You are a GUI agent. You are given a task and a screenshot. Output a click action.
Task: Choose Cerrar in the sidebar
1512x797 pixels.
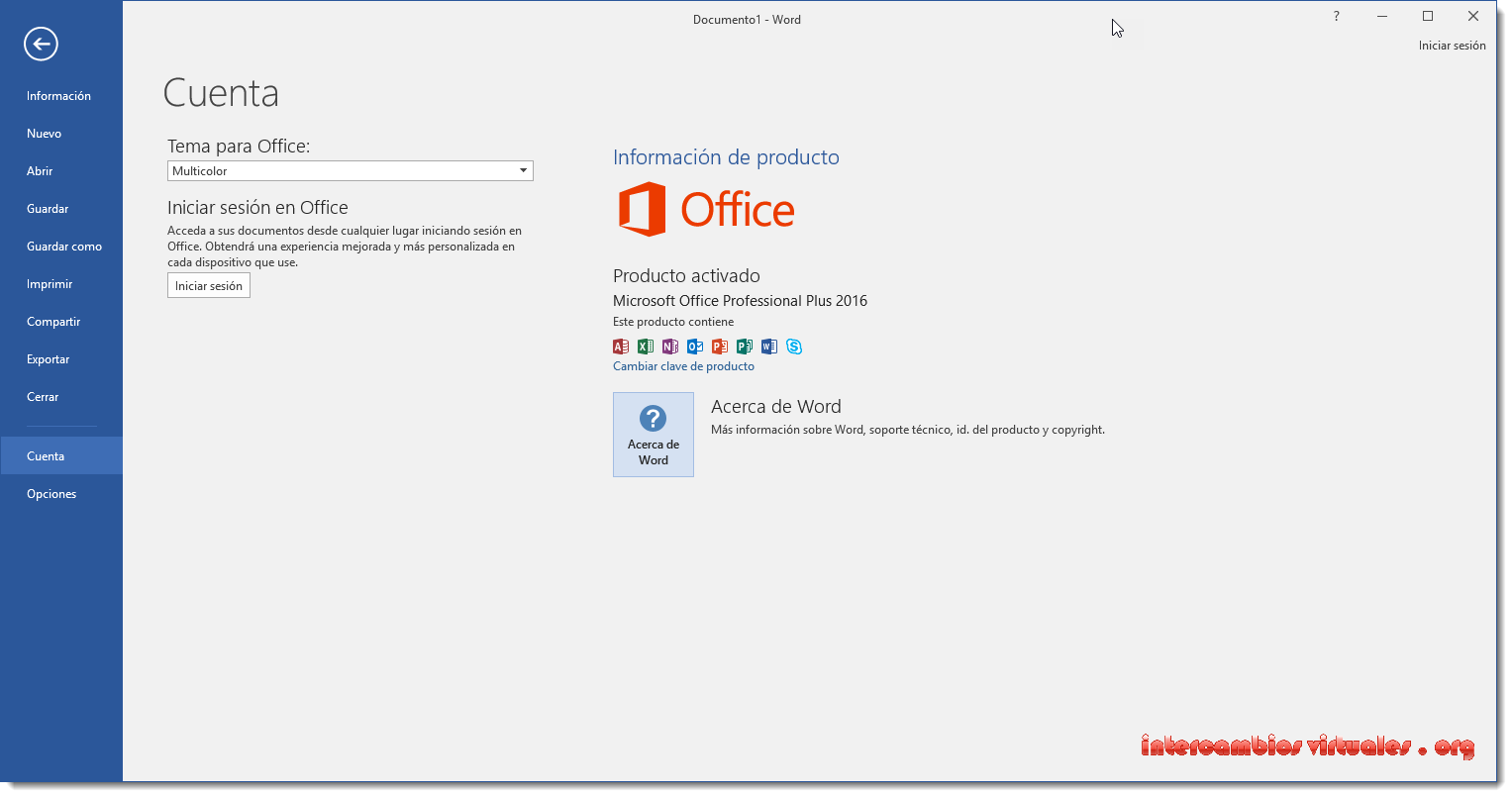pyautogui.click(x=61, y=397)
